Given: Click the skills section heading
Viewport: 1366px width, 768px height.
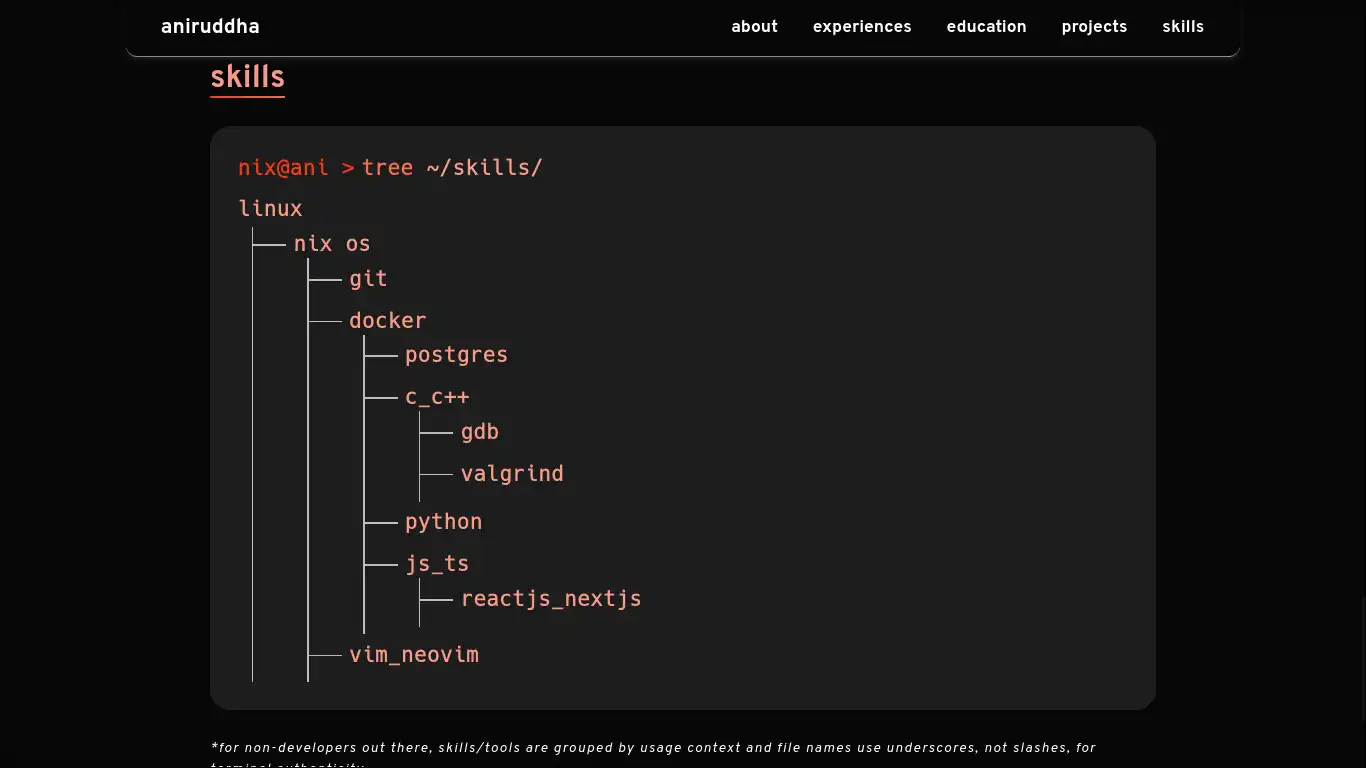Looking at the screenshot, I should [x=247, y=78].
